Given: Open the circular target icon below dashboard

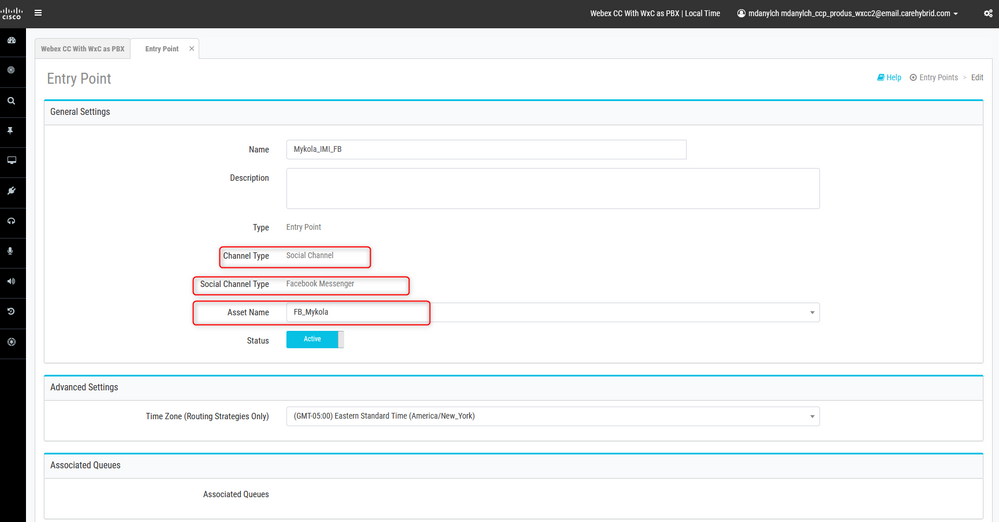Looking at the screenshot, I should click(11, 70).
